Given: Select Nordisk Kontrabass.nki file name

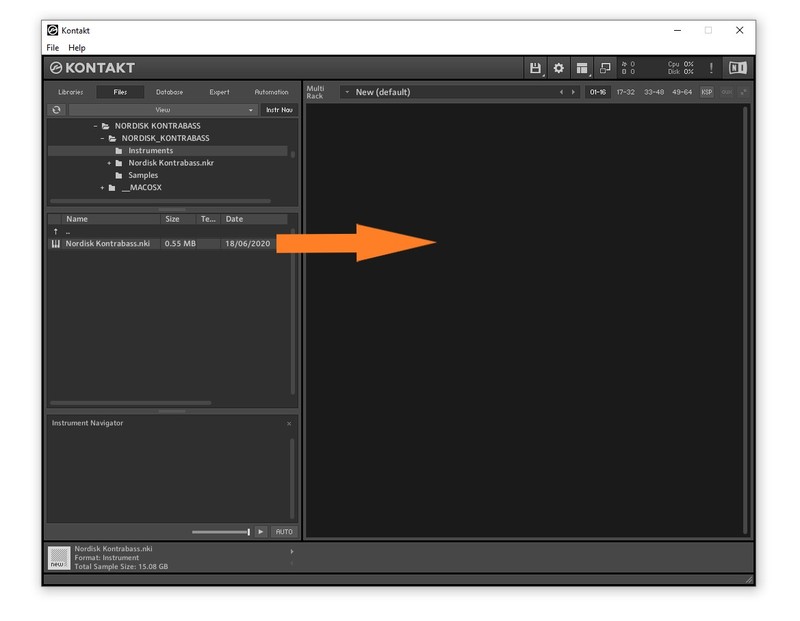Looking at the screenshot, I should [x=108, y=244].
